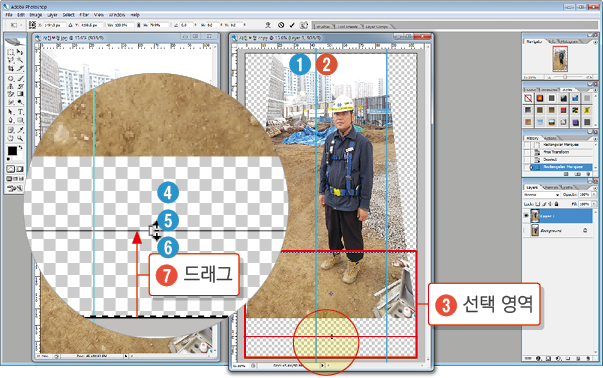Select the Blur tool

coord(10,102)
